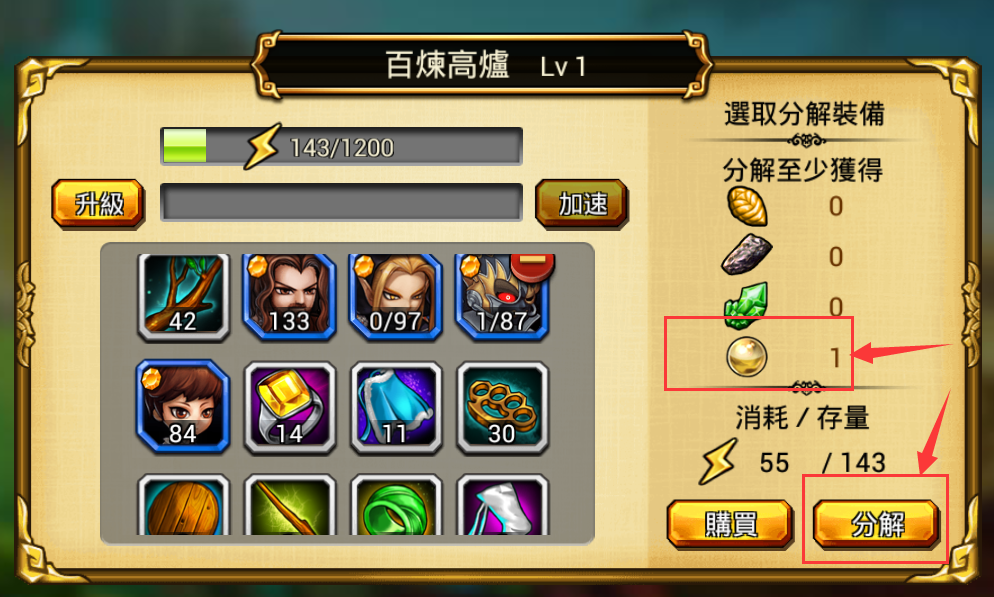This screenshot has height=597, width=994.
Task: Select the brass knuckles item 30
Action: click(502, 408)
